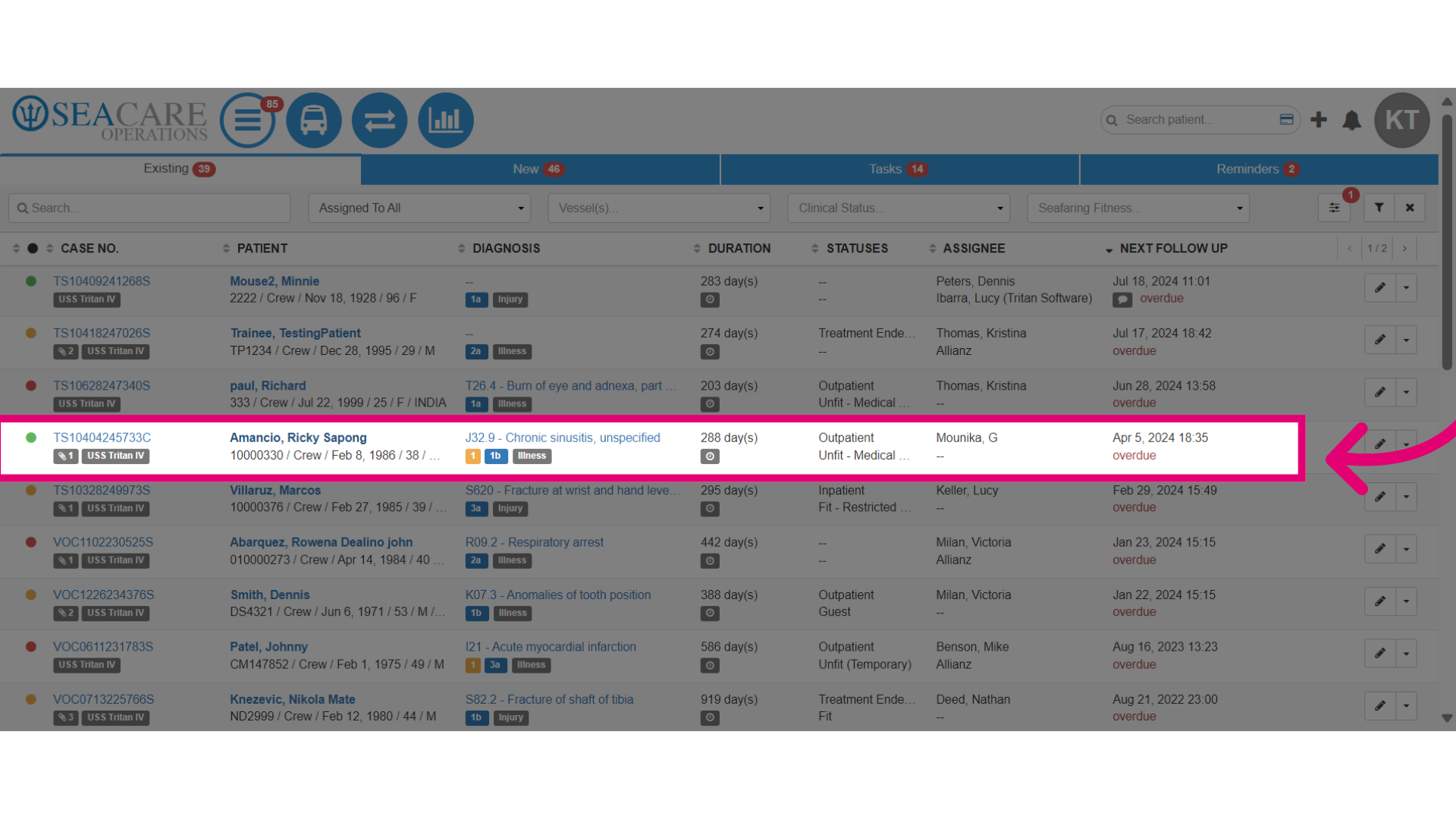The width and height of the screenshot is (1456, 819).
Task: Open patient Knezevic, Nikola Mate
Action: (x=293, y=699)
